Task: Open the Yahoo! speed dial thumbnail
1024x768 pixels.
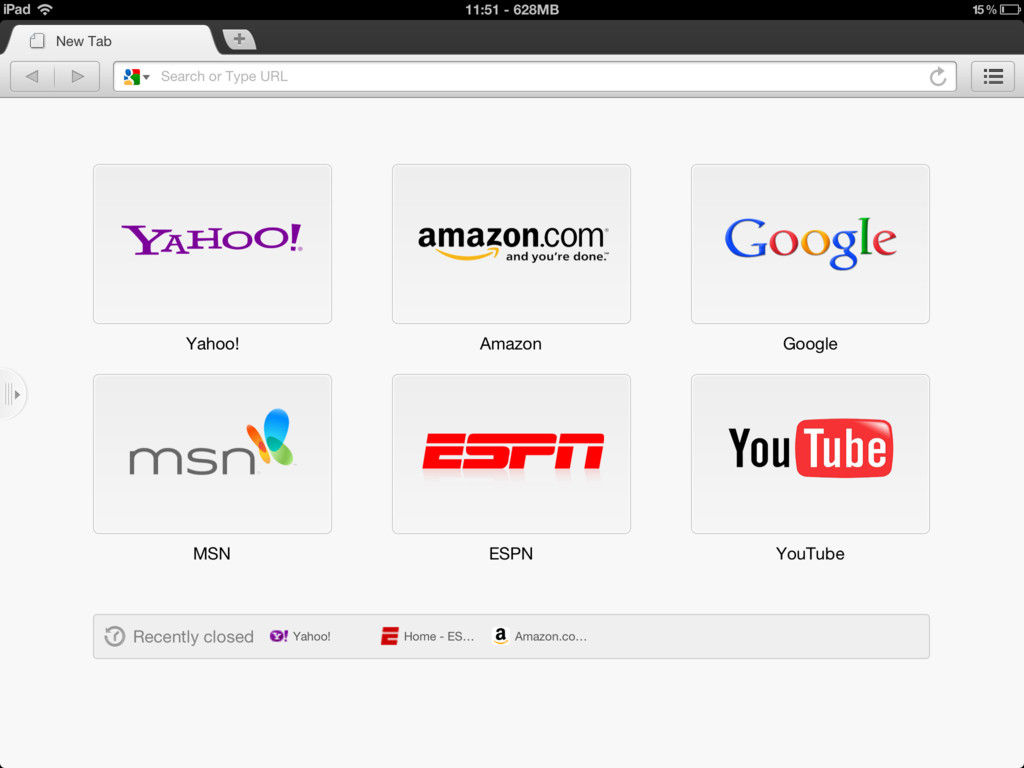Action: 212,244
